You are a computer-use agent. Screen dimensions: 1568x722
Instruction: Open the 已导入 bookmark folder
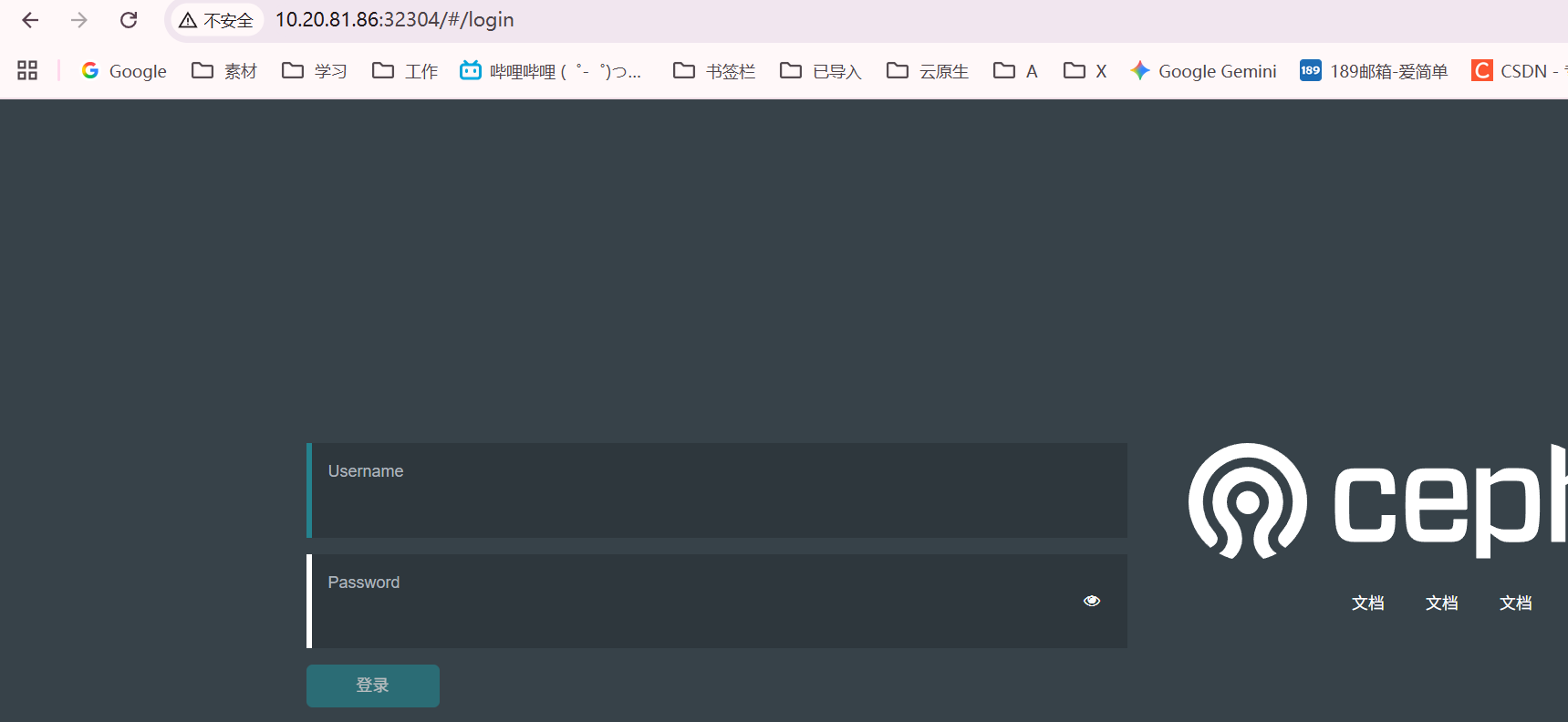point(821,71)
